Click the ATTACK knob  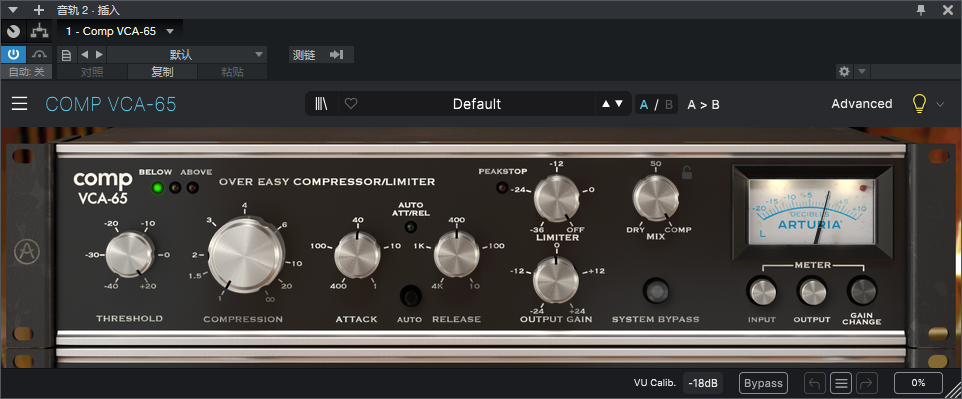point(357,255)
